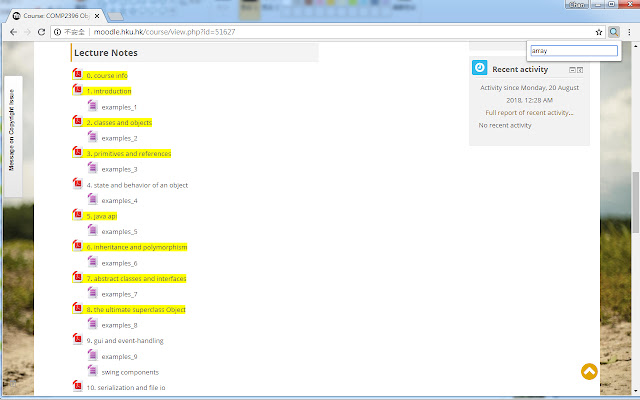Reload the page with refresh icon
The width and height of the screenshot is (640, 400).
[x=41, y=32]
